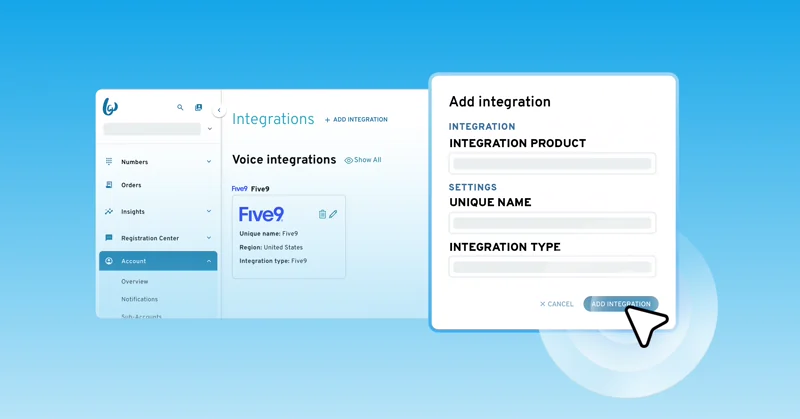Delete the Five9 integration using the trash icon
This screenshot has width=800, height=419.
[322, 214]
